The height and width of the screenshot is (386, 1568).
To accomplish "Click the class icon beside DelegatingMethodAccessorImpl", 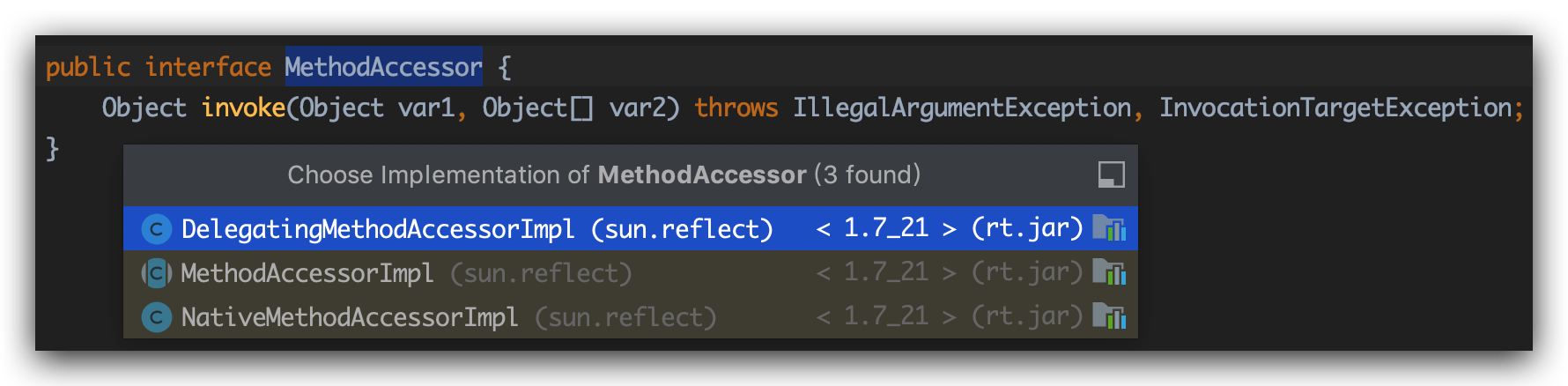I will tap(156, 229).
